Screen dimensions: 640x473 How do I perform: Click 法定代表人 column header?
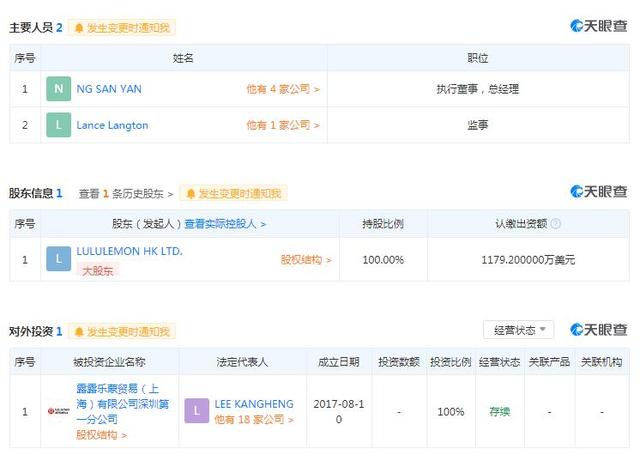point(242,362)
